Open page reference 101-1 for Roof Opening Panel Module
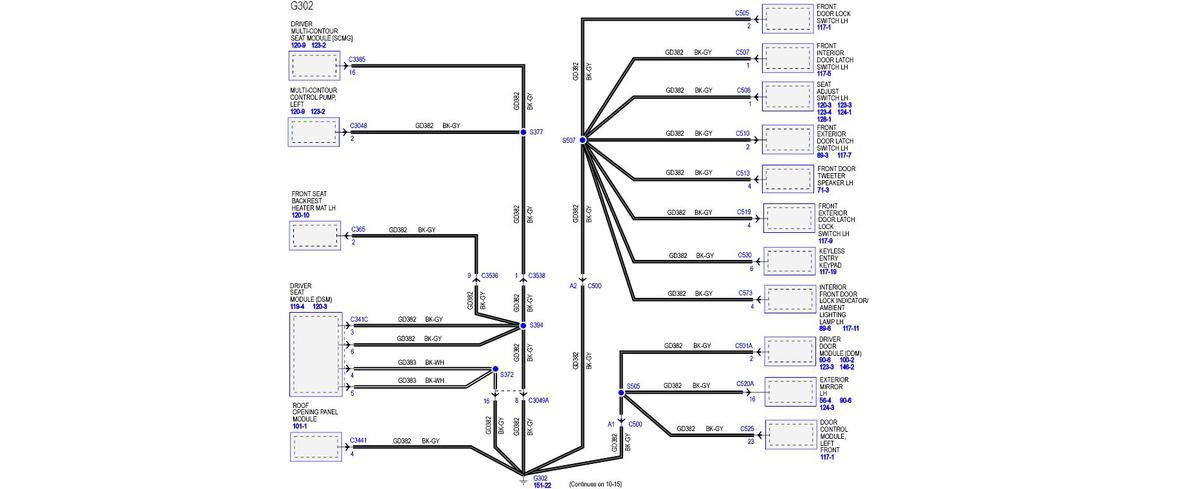1200x489 pixels. click(299, 426)
